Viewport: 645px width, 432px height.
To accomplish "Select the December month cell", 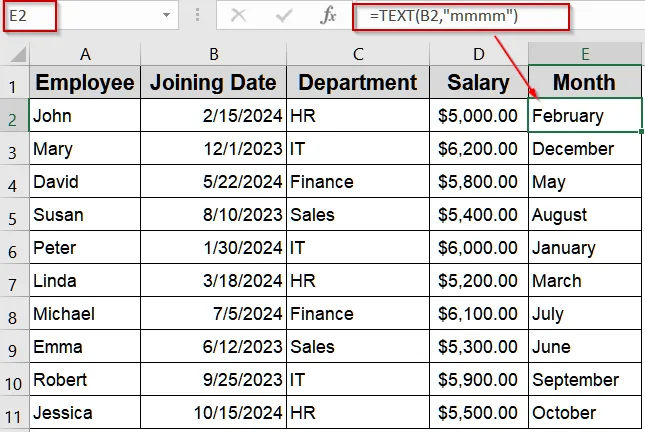I will click(585, 149).
